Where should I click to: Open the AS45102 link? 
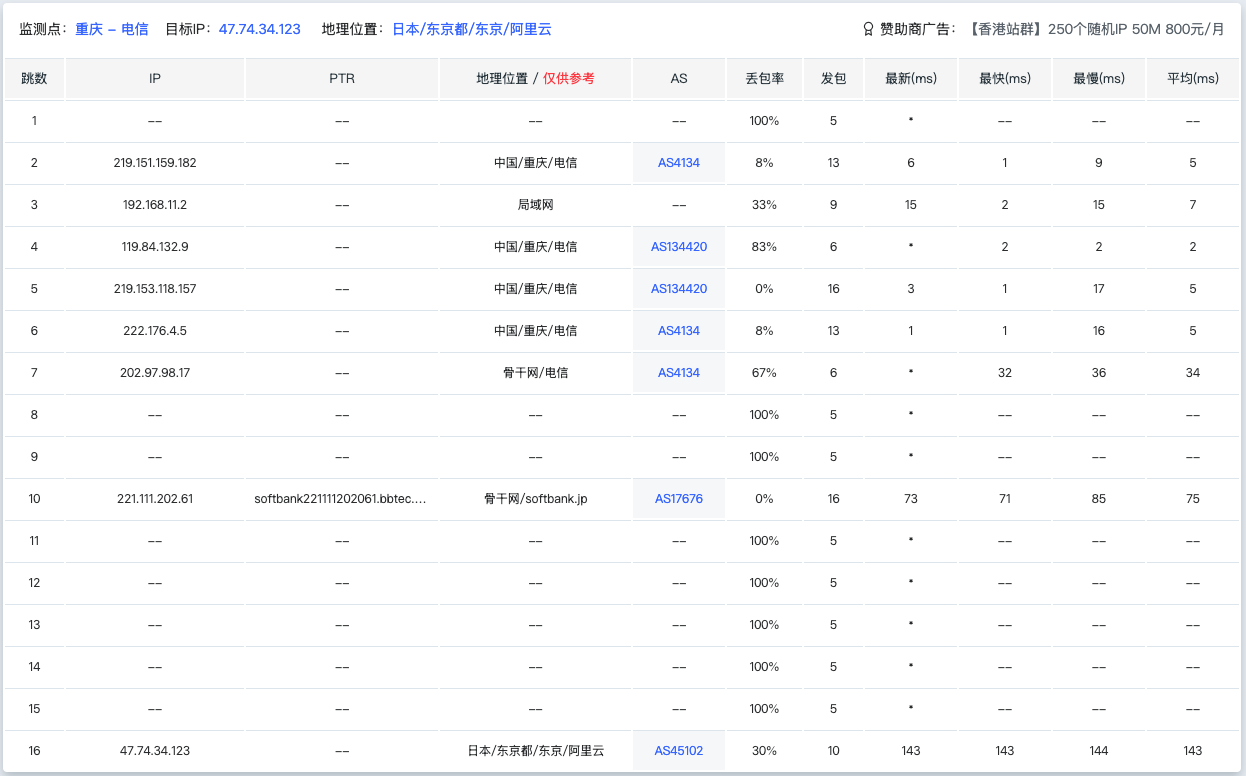click(679, 751)
